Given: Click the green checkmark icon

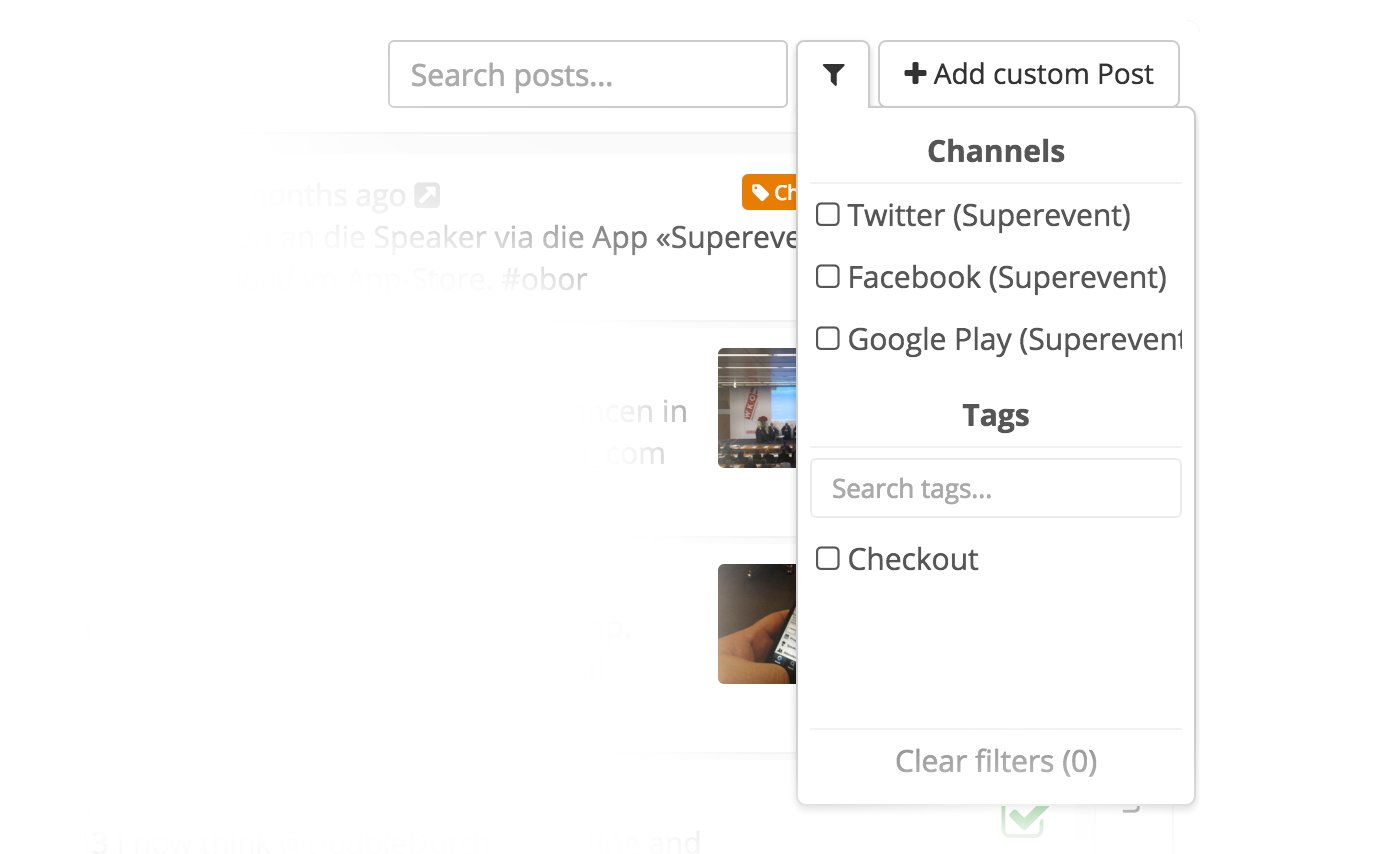Looking at the screenshot, I should 1024,818.
